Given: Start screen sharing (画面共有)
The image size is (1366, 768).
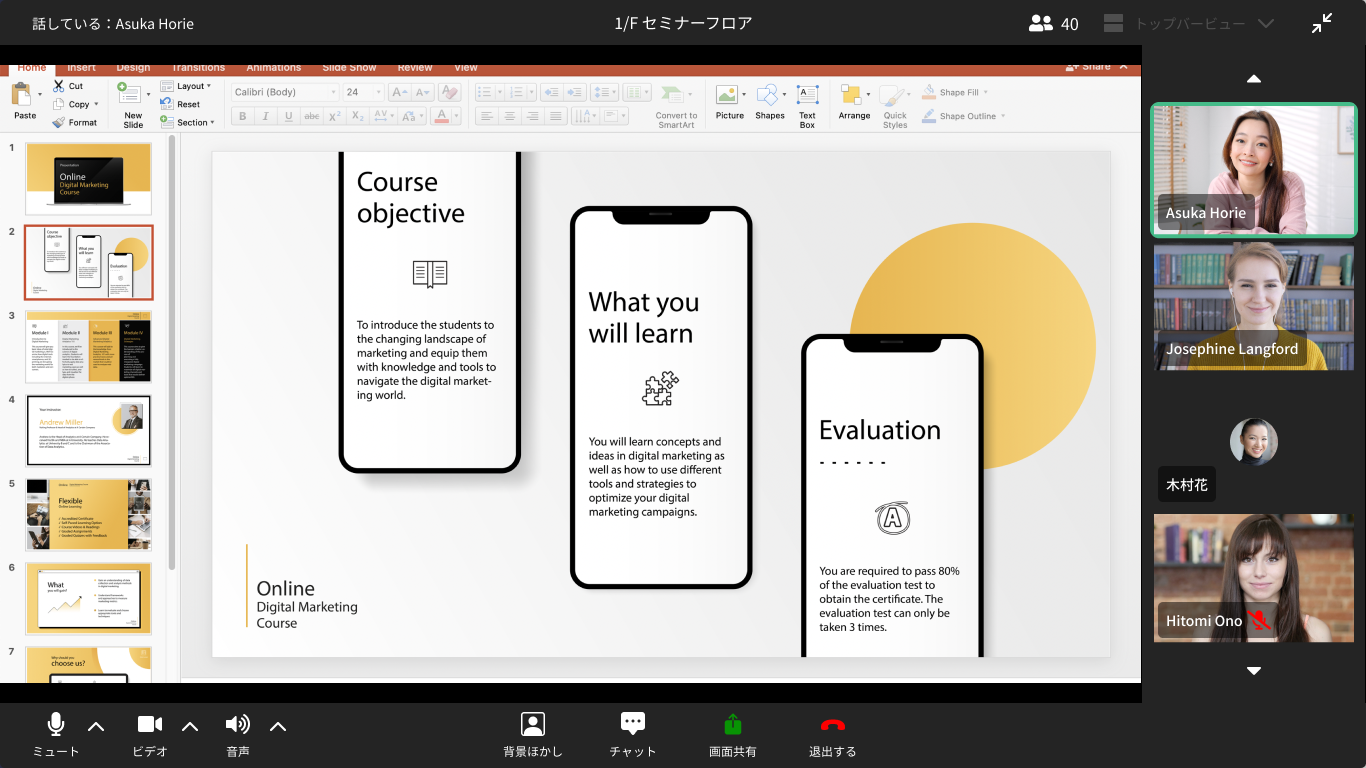Looking at the screenshot, I should coord(732,725).
